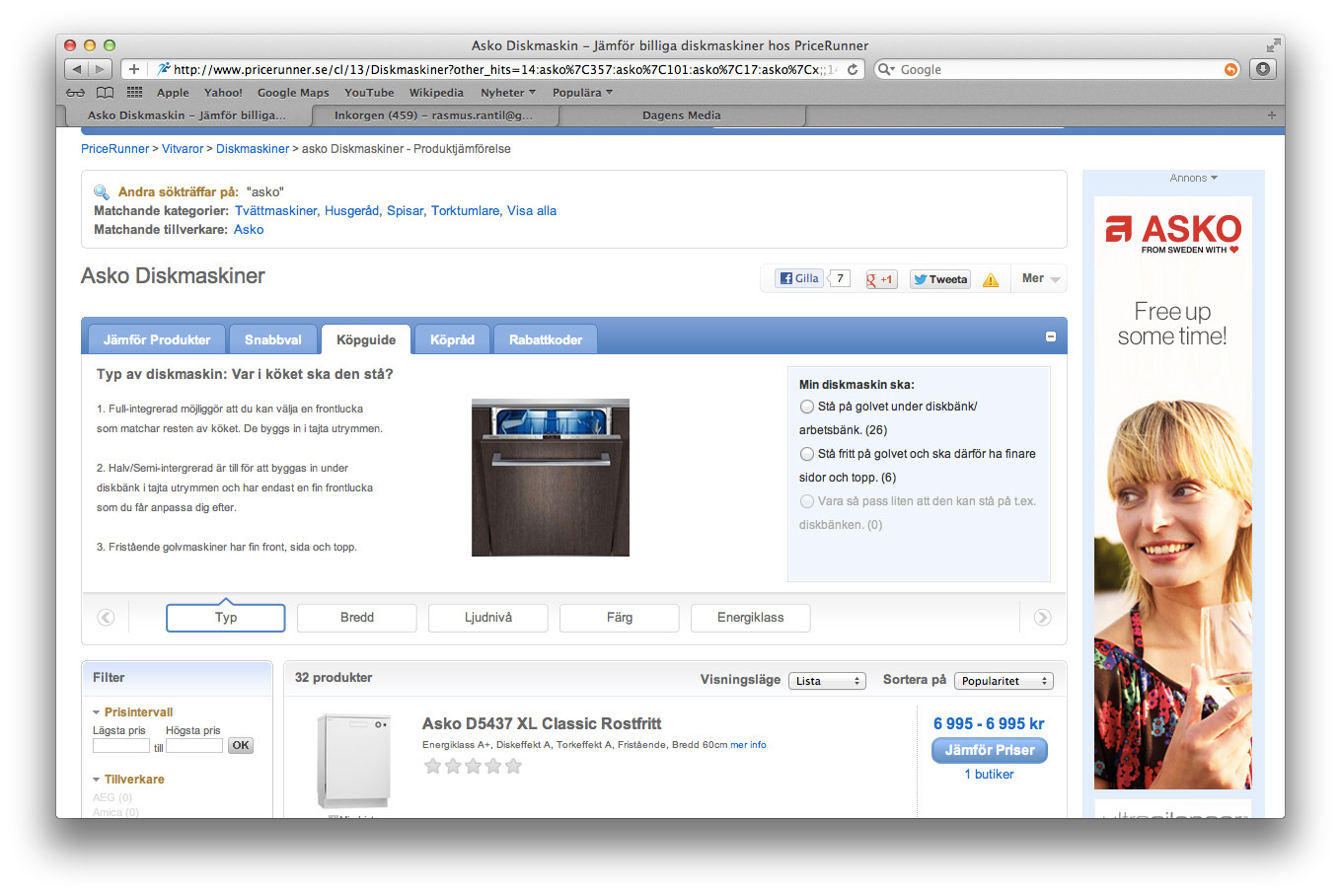Viewport: 1341px width, 896px height.
Task: Go back with Safari's back arrow
Action: (77, 69)
